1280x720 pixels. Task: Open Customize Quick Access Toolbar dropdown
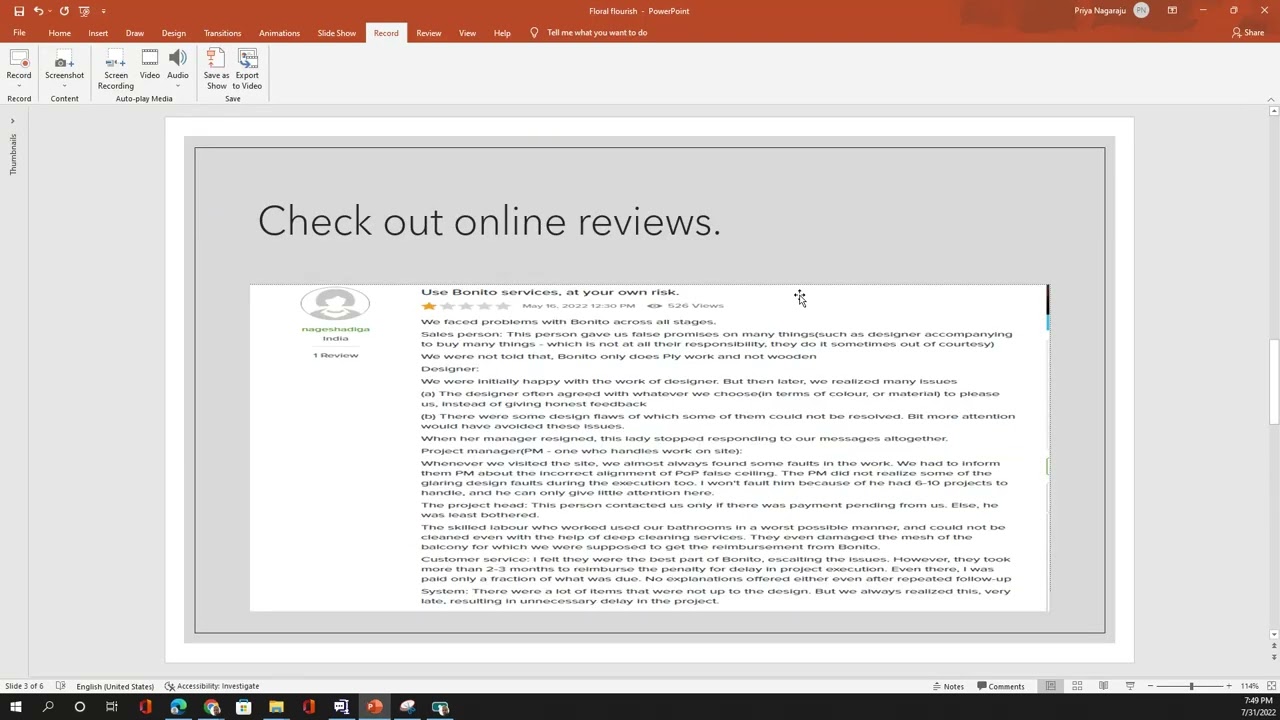[x=103, y=11]
